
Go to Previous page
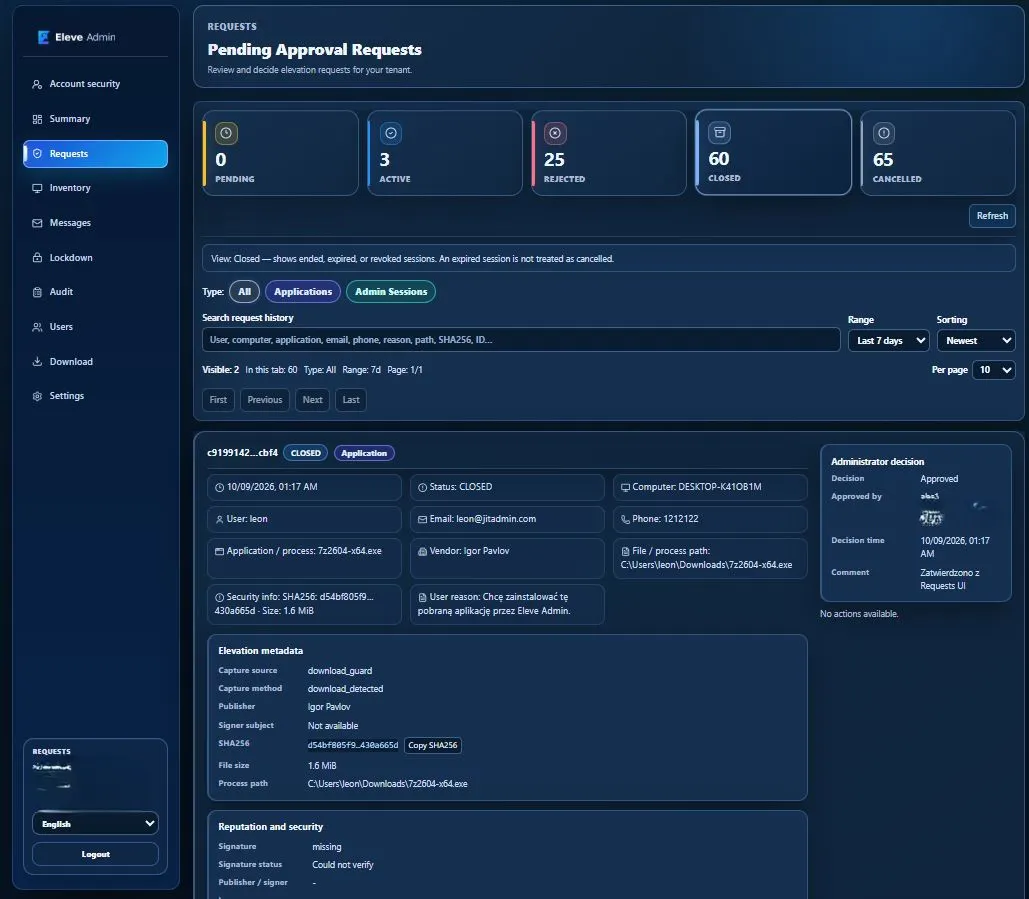click(264, 400)
